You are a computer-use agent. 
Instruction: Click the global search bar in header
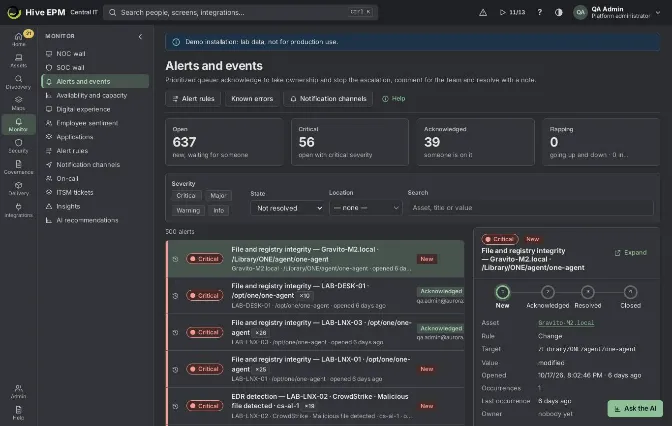pyautogui.click(x=240, y=12)
